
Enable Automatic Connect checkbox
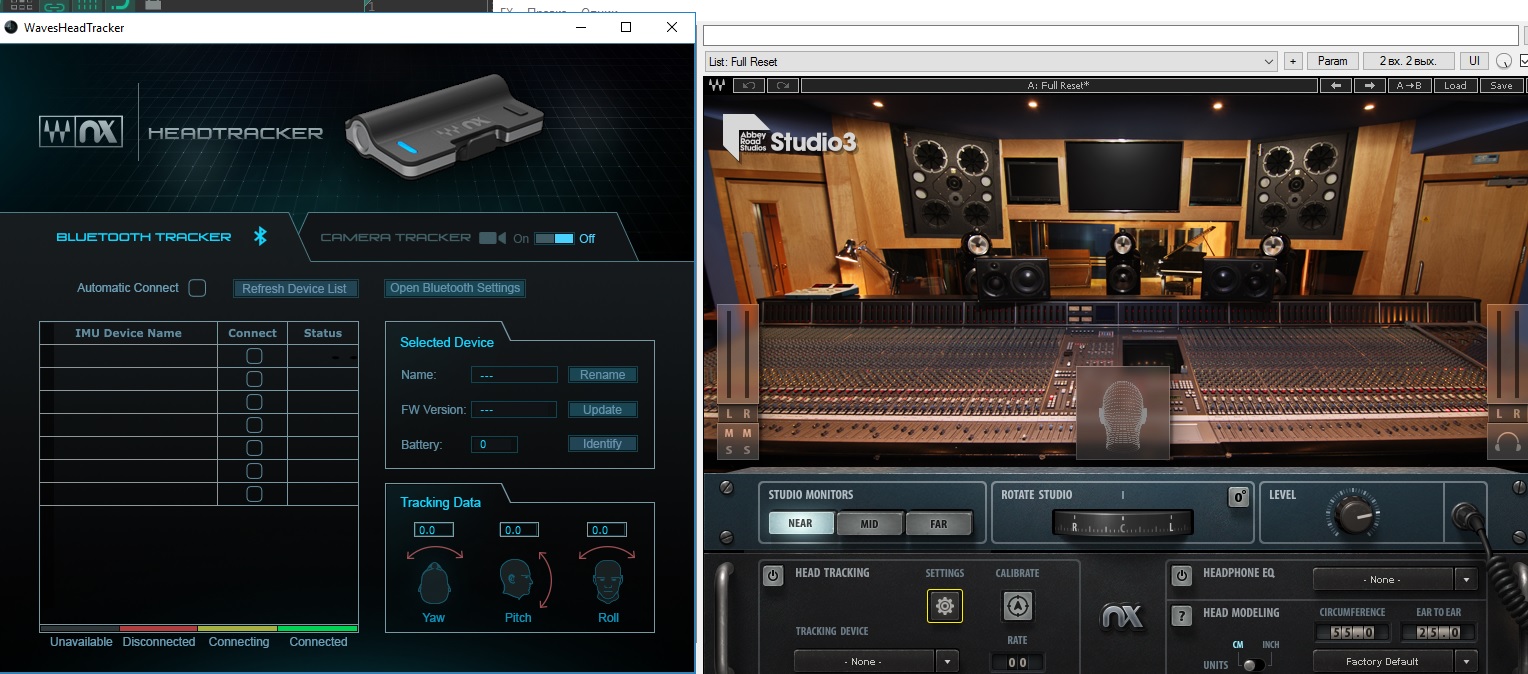[198, 288]
